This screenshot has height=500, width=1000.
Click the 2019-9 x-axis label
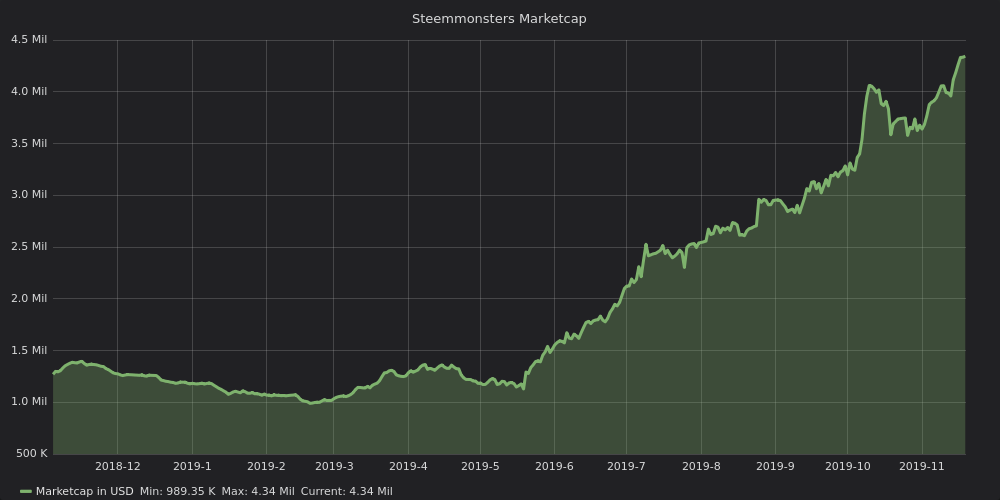776,466
